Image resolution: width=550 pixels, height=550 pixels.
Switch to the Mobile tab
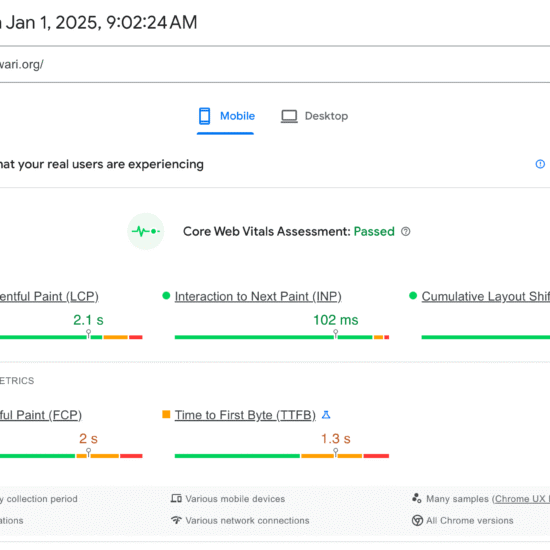[x=226, y=116]
